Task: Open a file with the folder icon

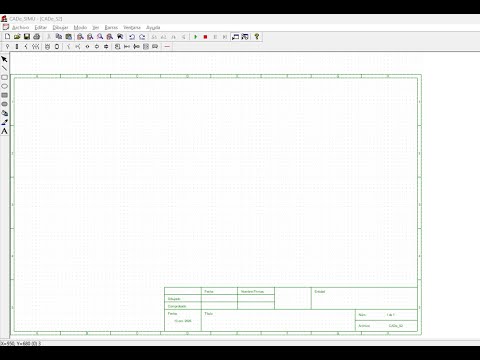Action: pos(17,37)
